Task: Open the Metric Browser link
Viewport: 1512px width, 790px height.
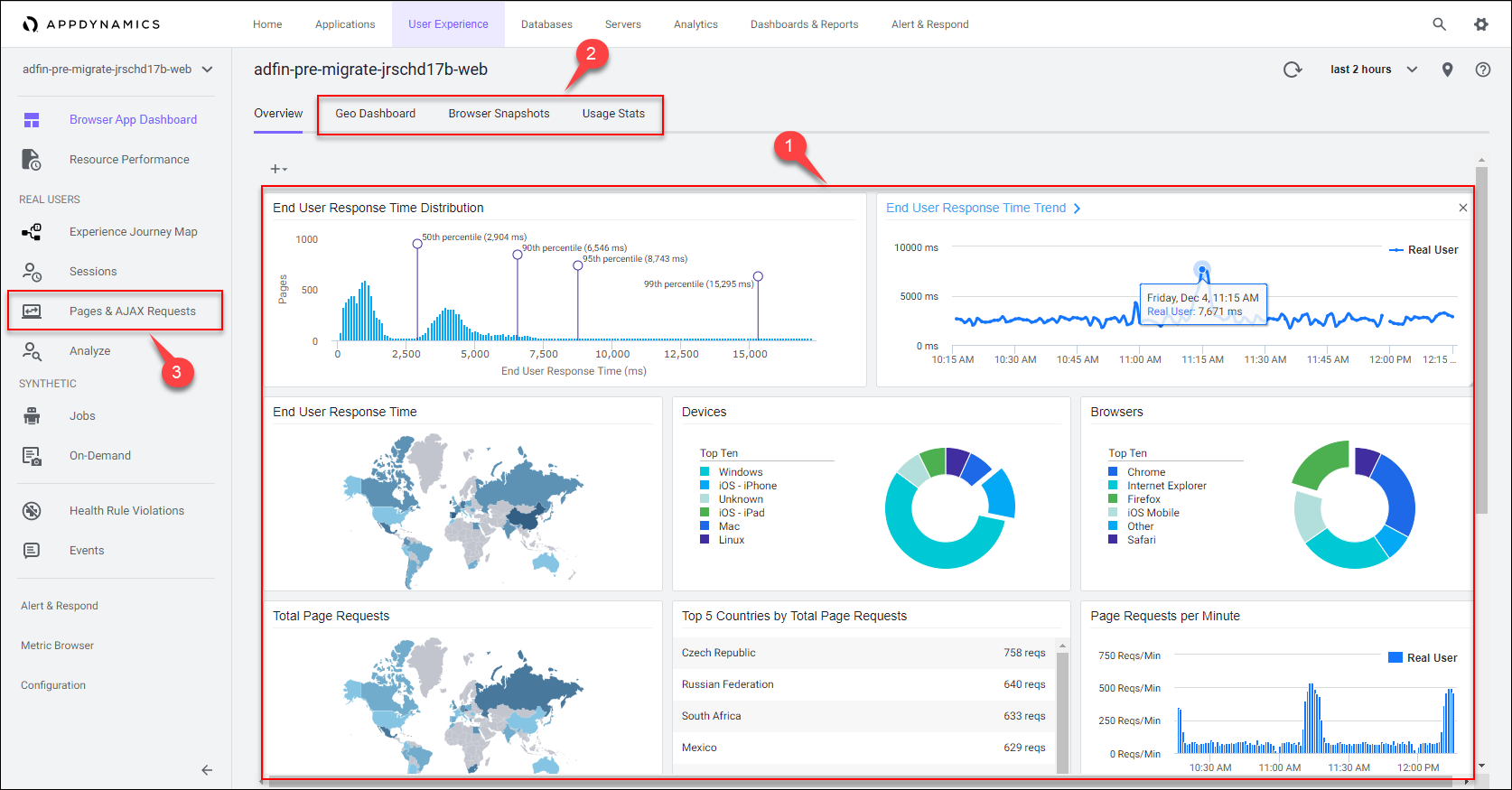Action: (x=57, y=646)
